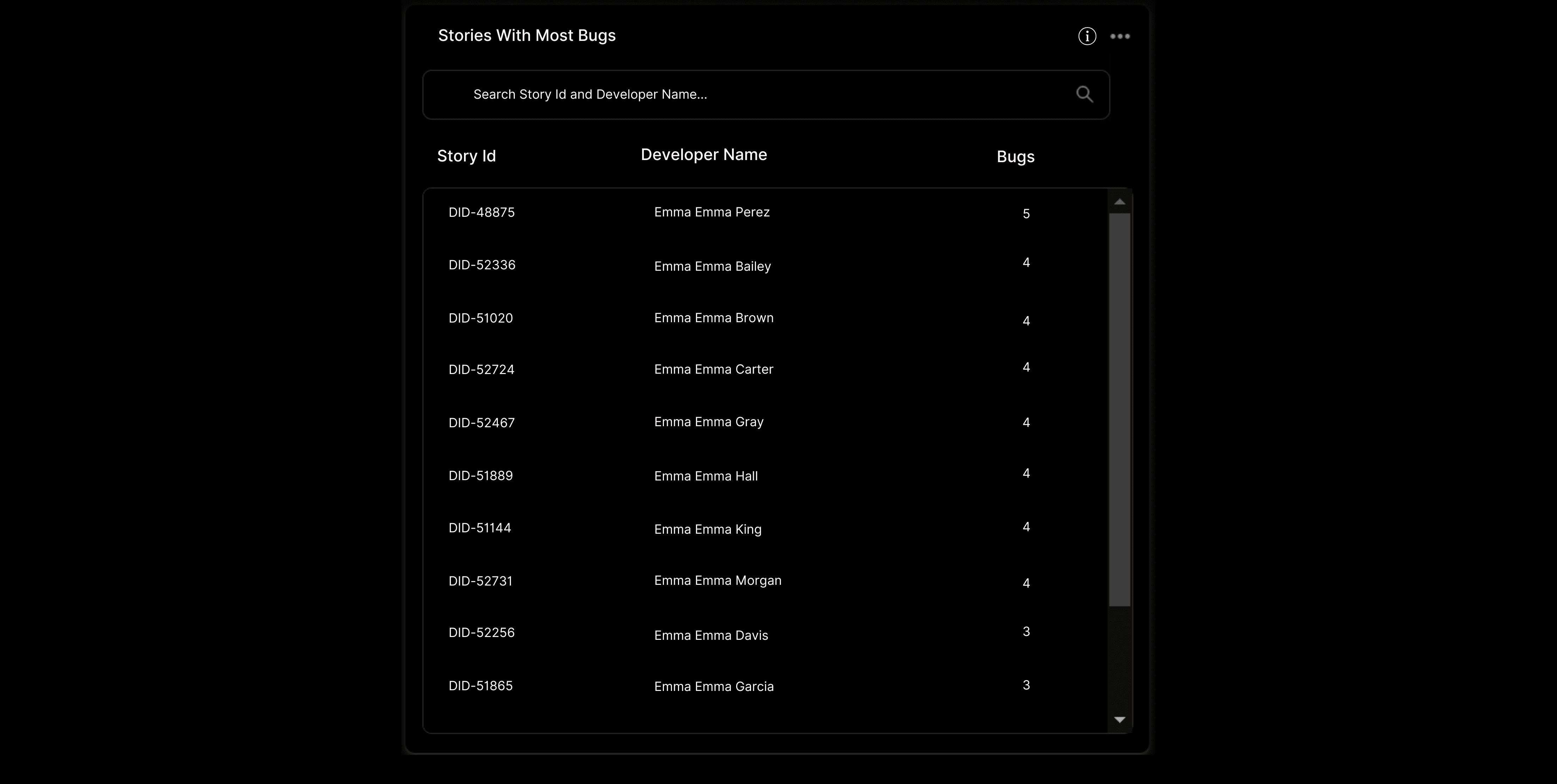Sort the table by Story Id column

click(x=466, y=156)
